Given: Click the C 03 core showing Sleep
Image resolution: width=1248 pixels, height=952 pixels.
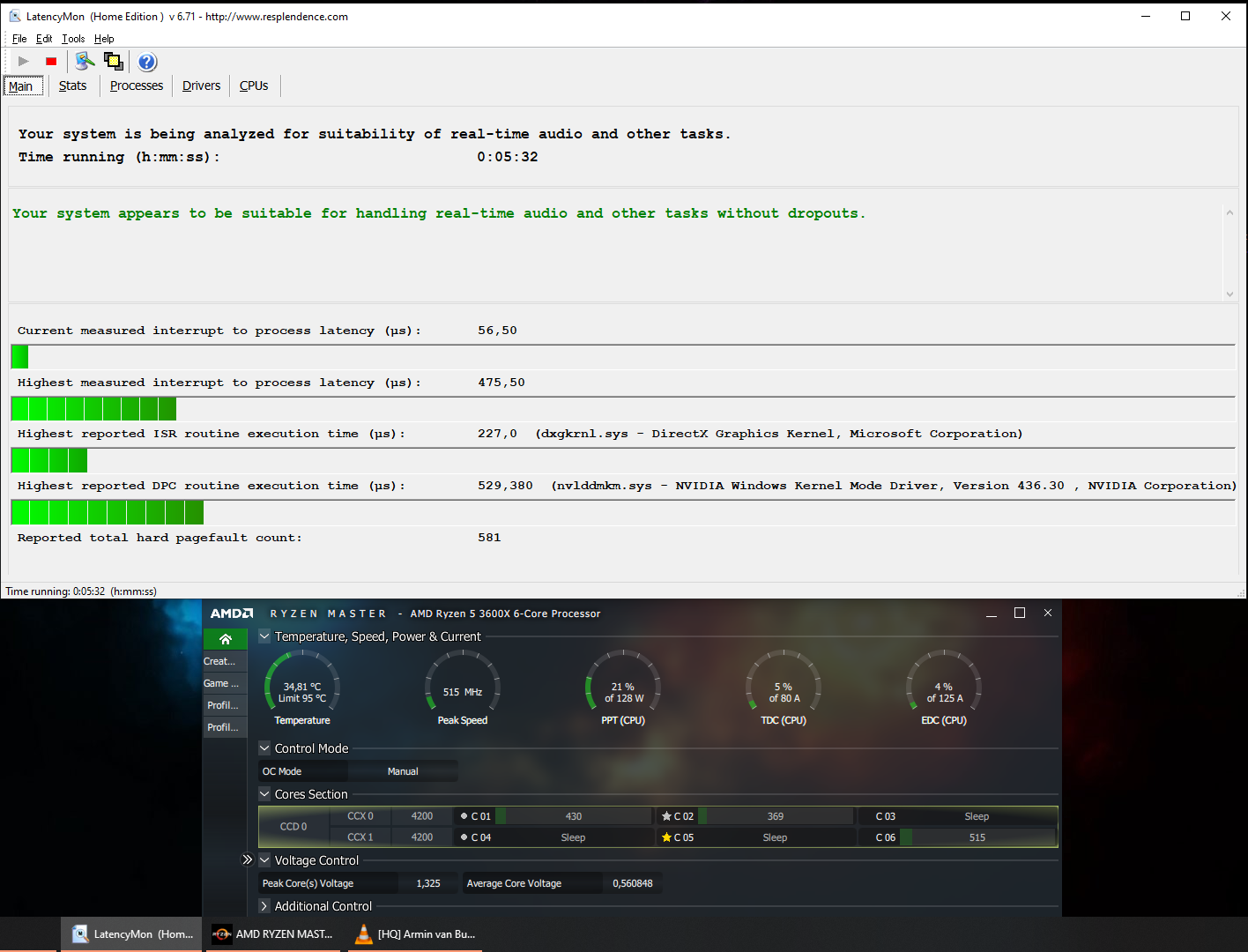Looking at the screenshot, I should tap(977, 816).
